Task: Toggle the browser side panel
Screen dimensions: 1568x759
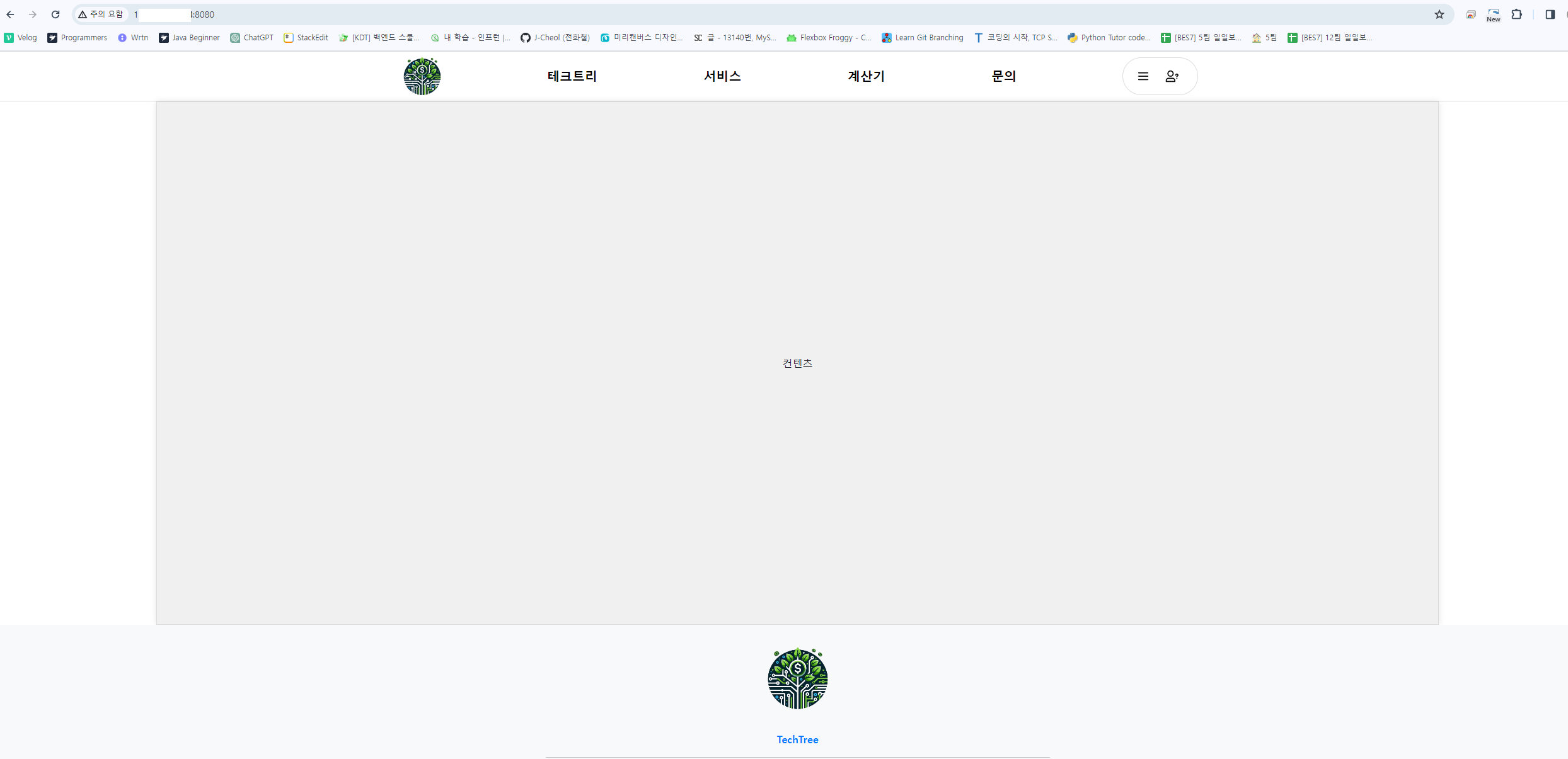Action: 1550,14
